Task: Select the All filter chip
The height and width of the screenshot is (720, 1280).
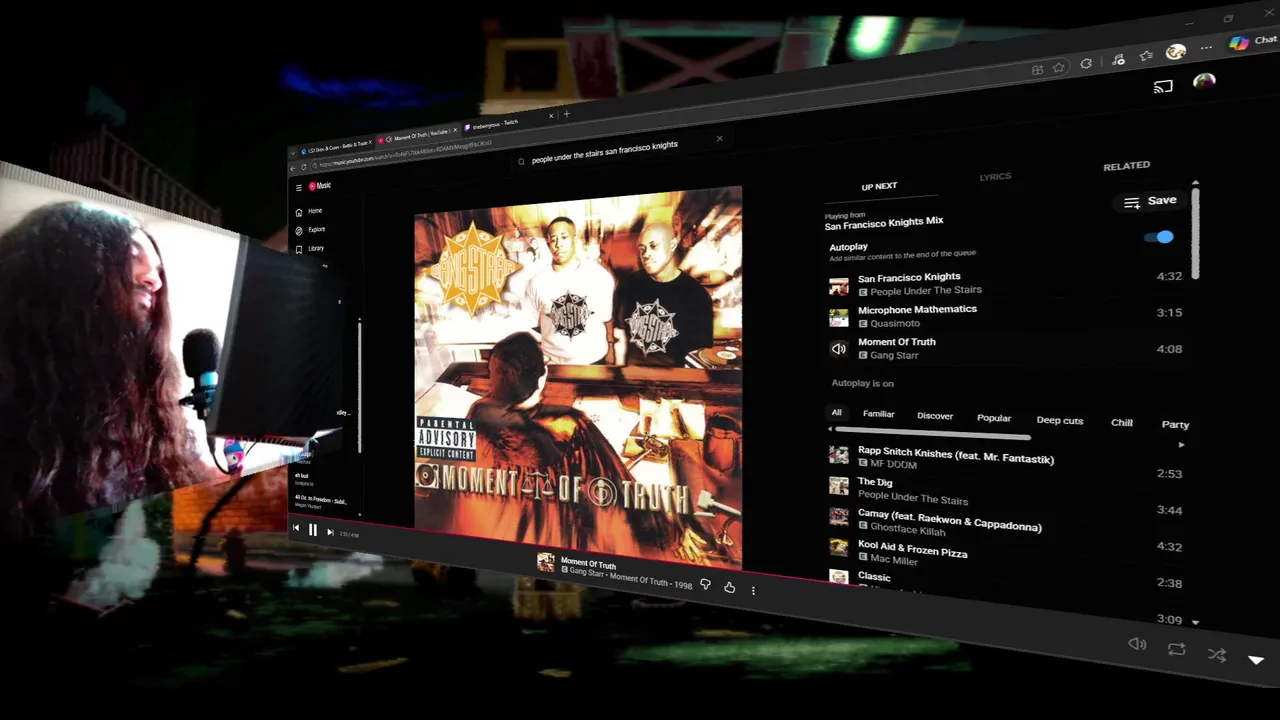Action: click(837, 412)
